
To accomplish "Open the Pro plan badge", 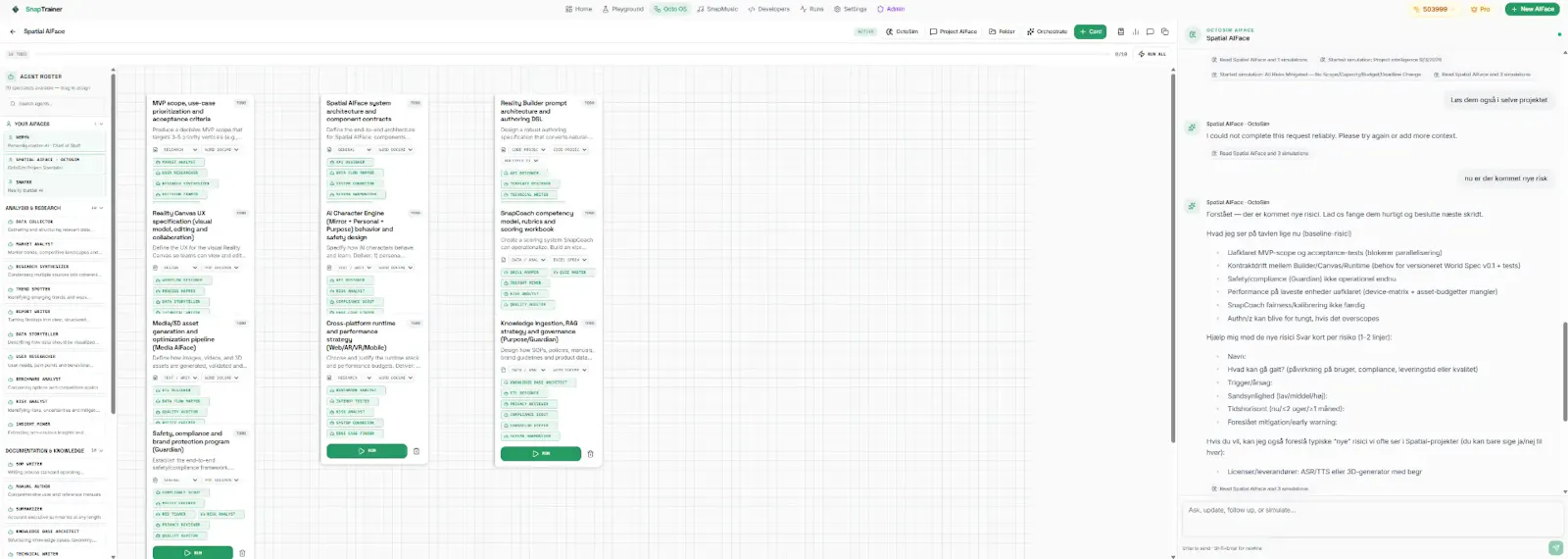I will [x=1481, y=9].
